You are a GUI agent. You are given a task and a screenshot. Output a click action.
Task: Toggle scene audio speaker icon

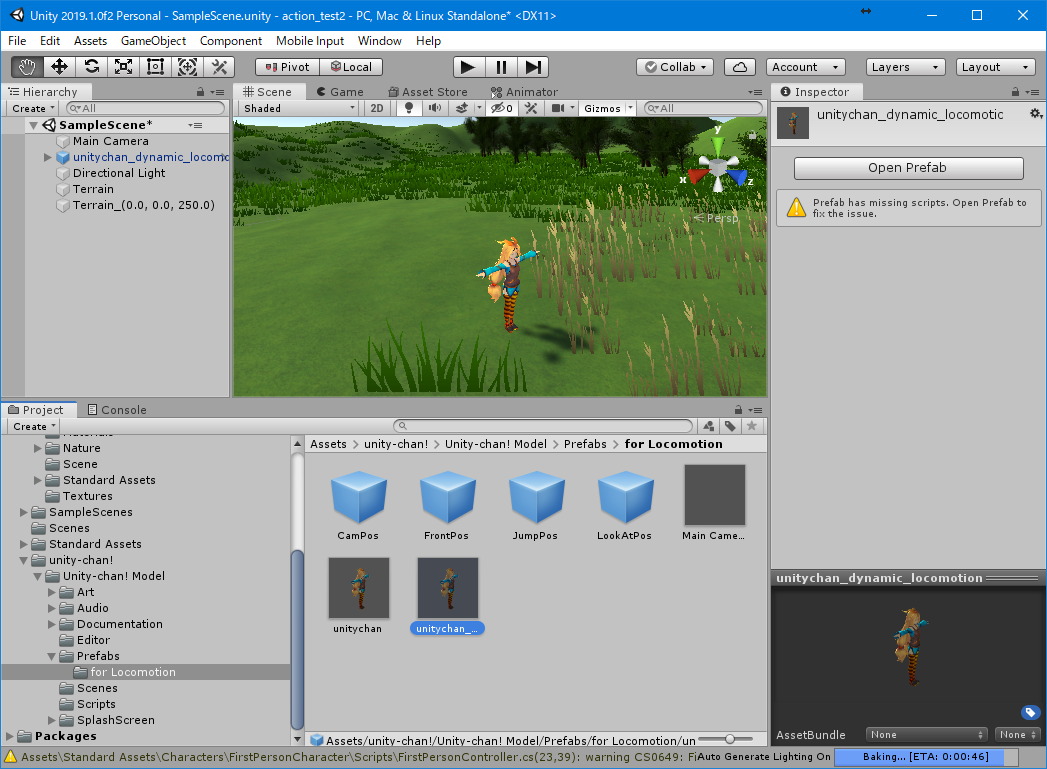(435, 108)
